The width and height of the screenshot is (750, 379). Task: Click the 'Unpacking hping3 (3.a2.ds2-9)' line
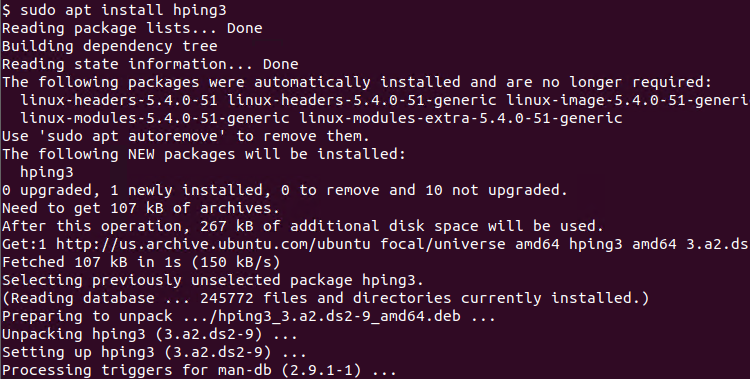coord(150,334)
